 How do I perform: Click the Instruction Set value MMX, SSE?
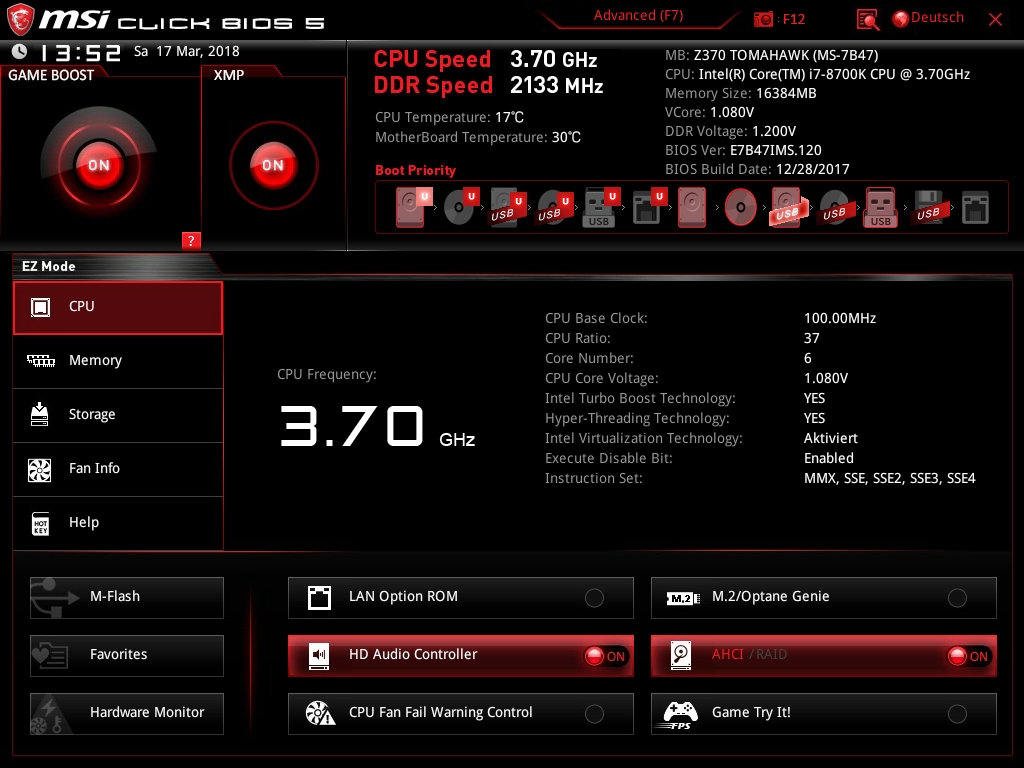(889, 478)
